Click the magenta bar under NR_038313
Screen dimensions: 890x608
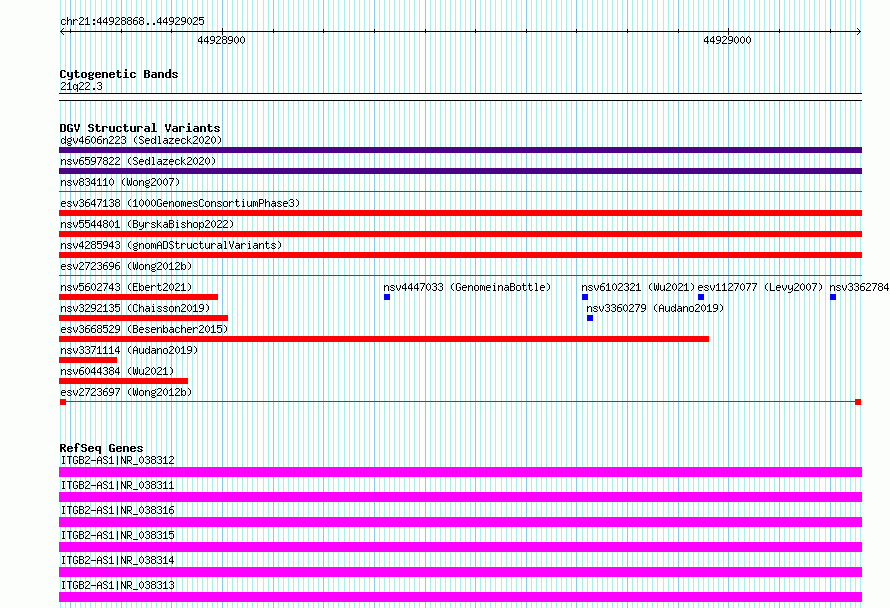coord(460,597)
